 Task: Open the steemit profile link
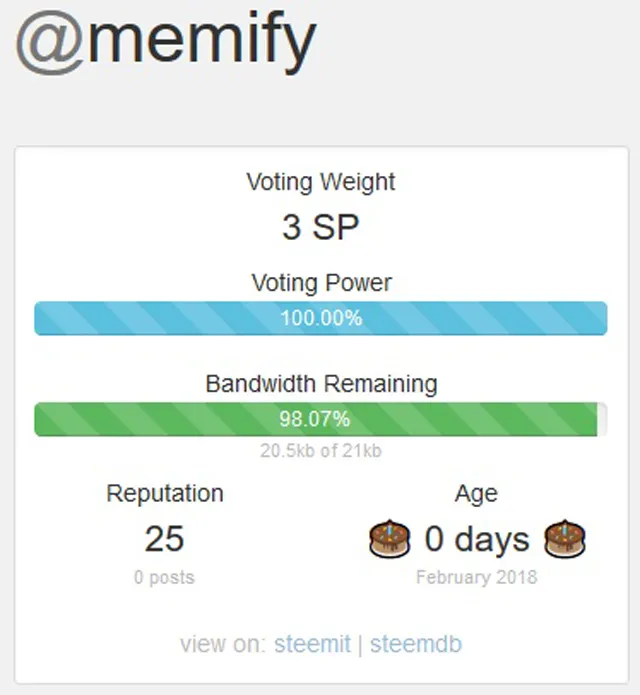[312, 644]
